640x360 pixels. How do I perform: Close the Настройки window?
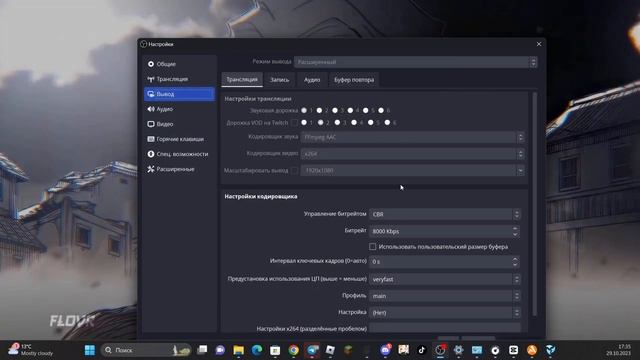click(x=539, y=44)
